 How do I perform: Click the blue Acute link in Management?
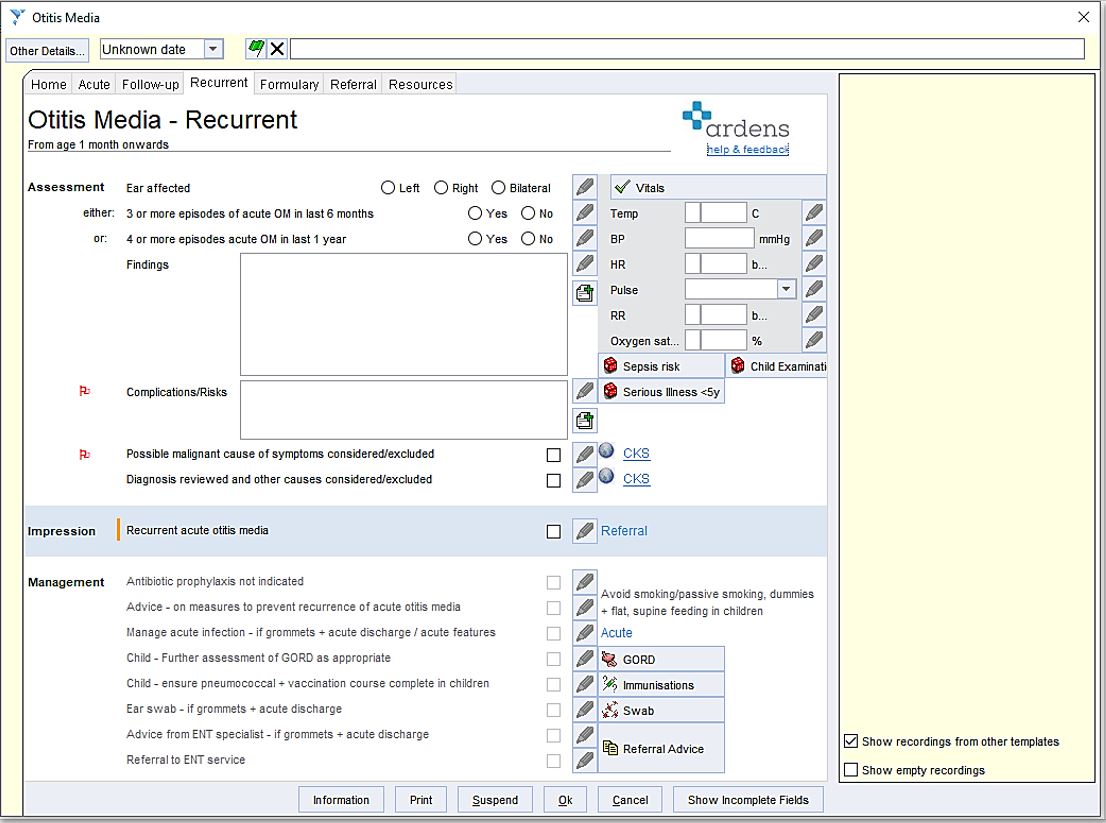coord(616,633)
